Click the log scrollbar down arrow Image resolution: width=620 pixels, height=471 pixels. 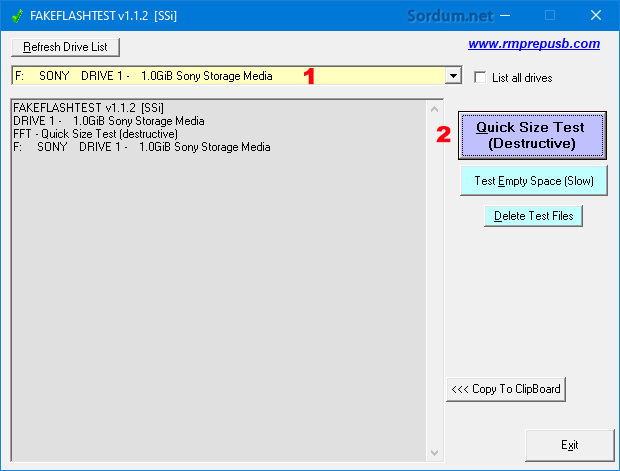click(433, 452)
